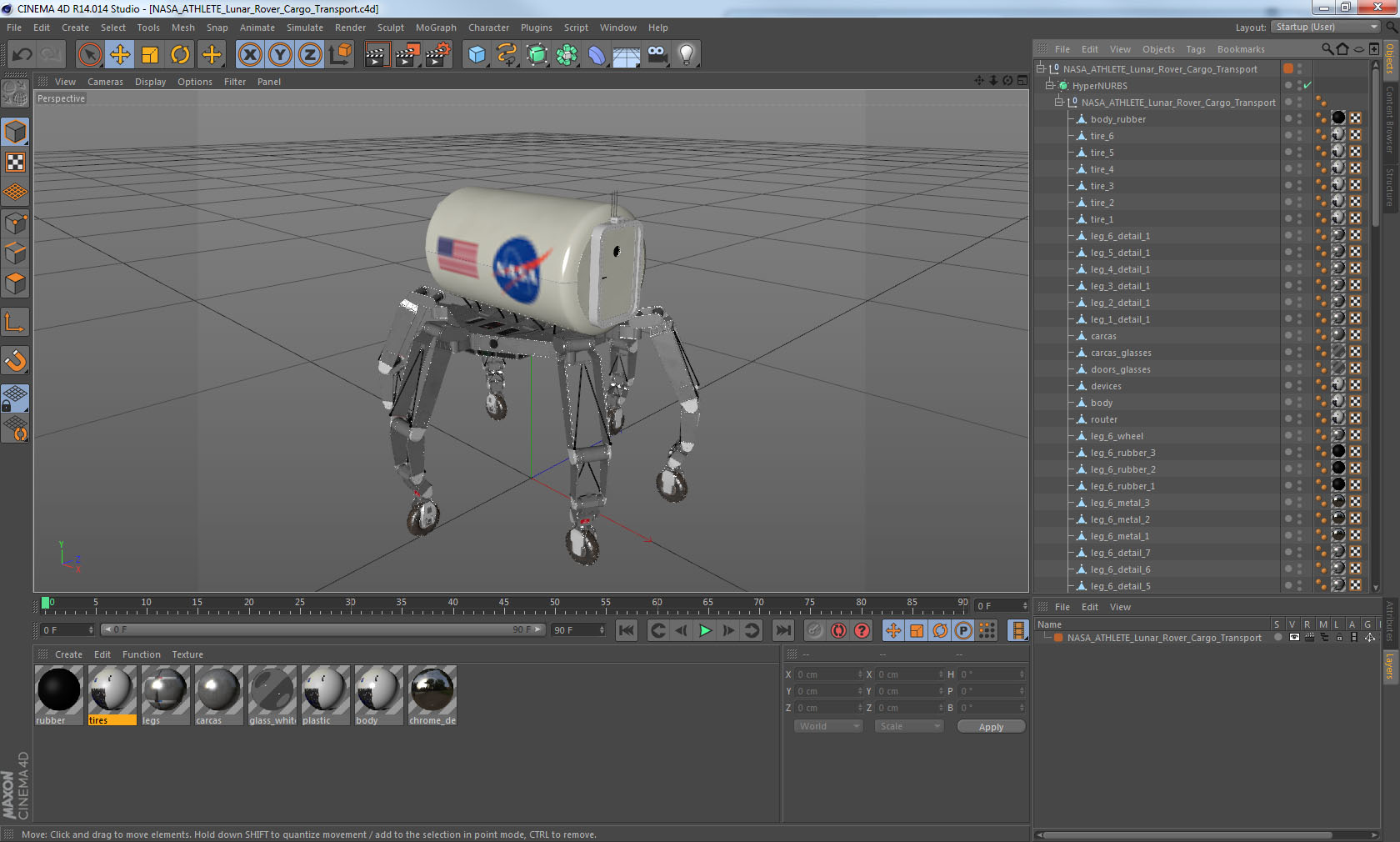Open viewport Display menu
Screen dimensions: 1400x842
click(150, 82)
